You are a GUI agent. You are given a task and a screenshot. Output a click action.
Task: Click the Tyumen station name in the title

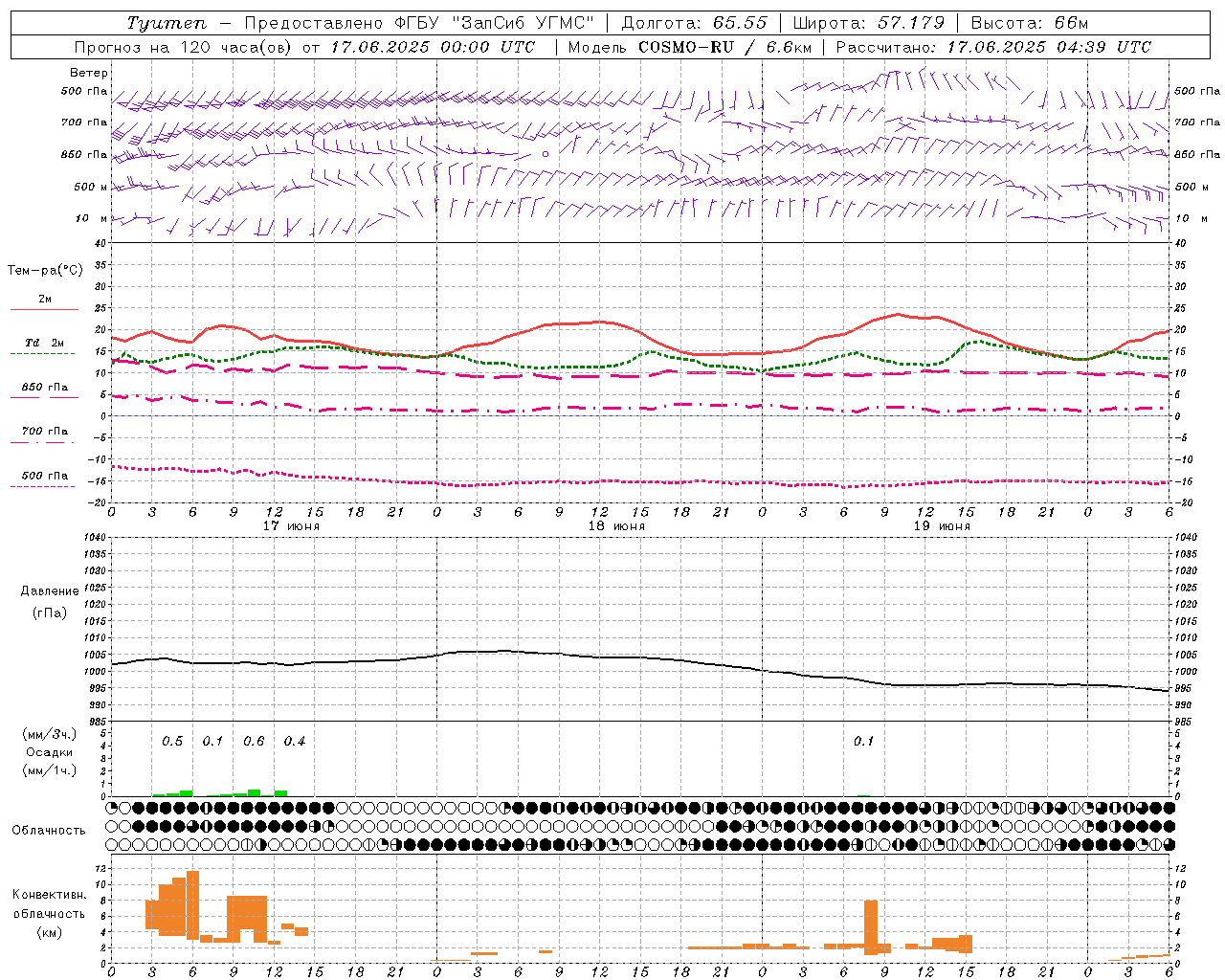point(166,23)
